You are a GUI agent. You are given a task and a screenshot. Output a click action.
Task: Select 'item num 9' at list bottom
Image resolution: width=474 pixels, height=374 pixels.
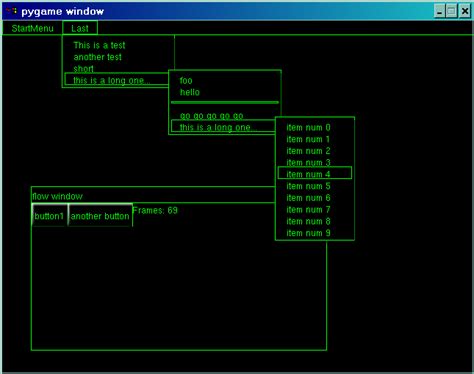pyautogui.click(x=308, y=233)
